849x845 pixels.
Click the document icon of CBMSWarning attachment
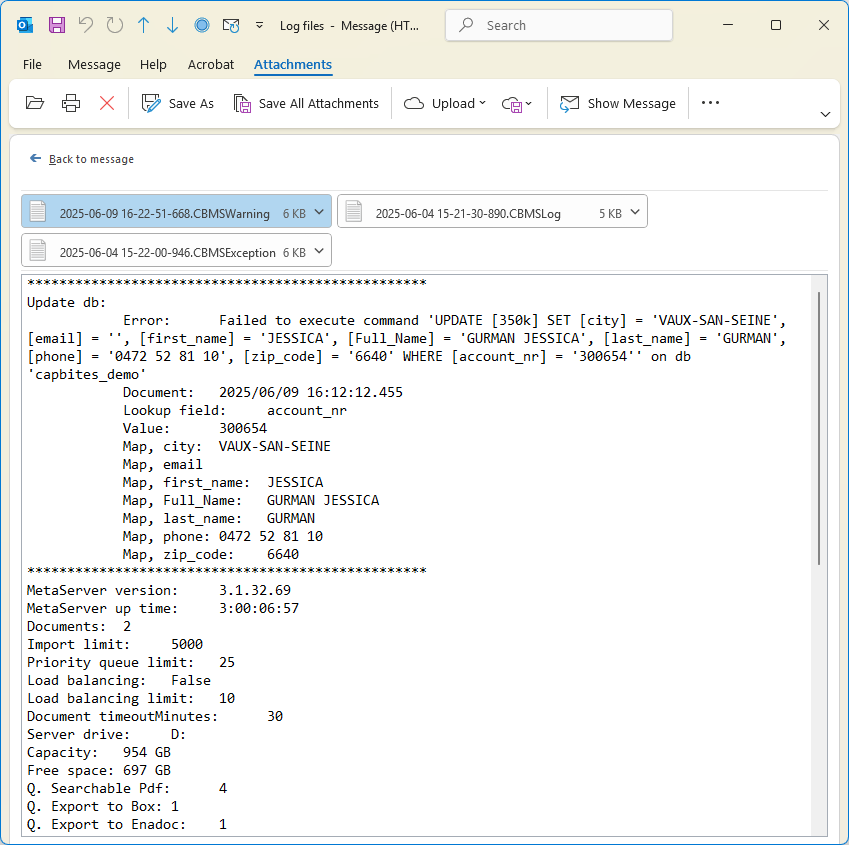pyautogui.click(x=37, y=211)
